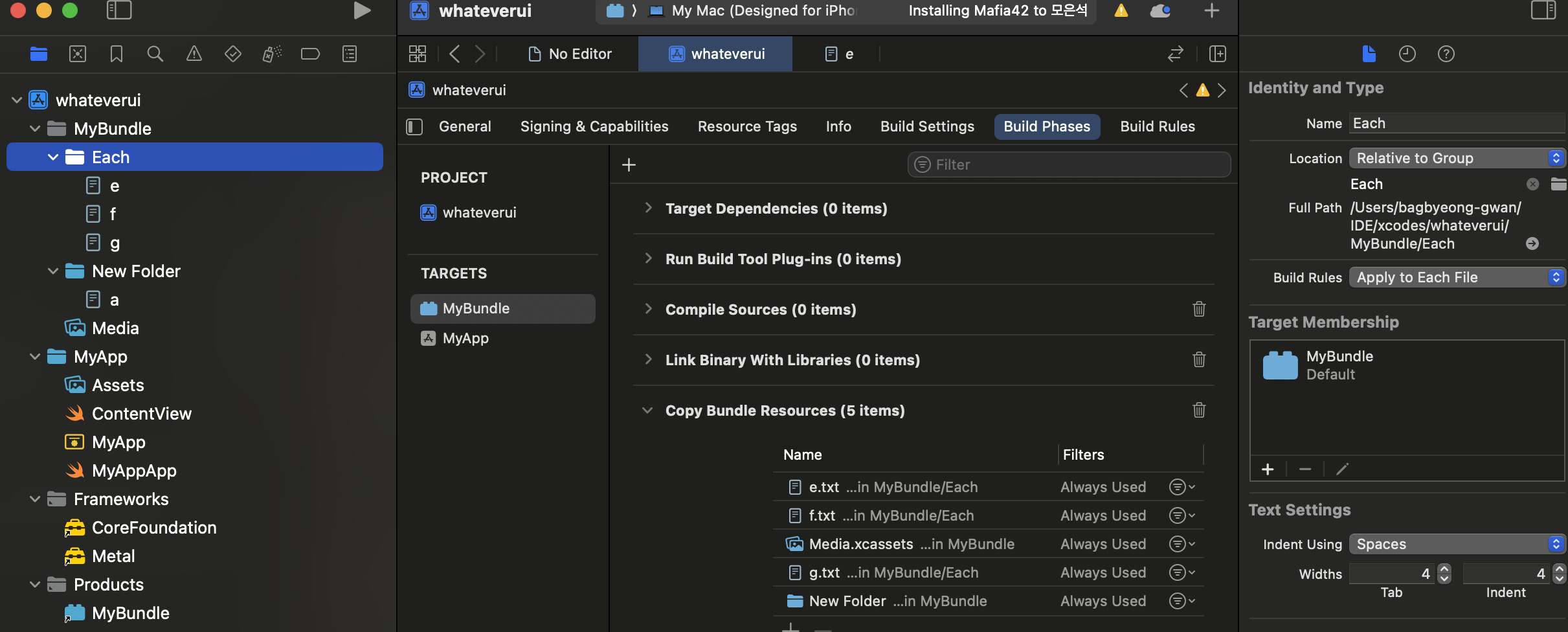The width and height of the screenshot is (1568, 632).
Task: Delete the Compile Sources build phase
Action: pos(1199,309)
